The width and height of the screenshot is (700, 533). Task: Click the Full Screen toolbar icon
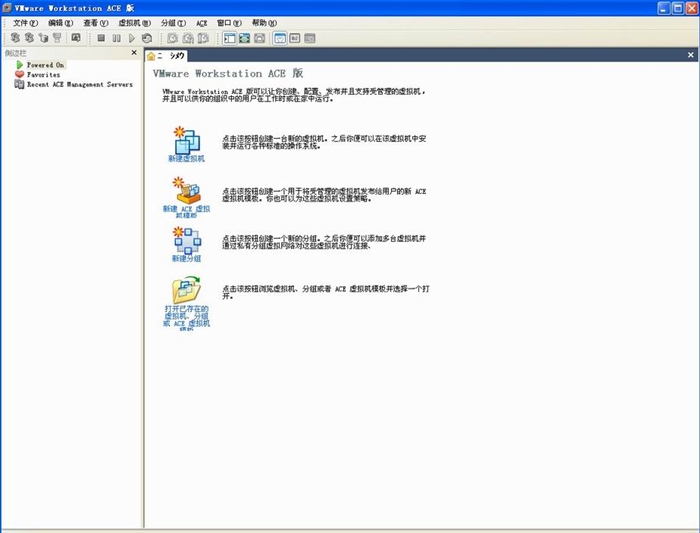tap(245, 38)
